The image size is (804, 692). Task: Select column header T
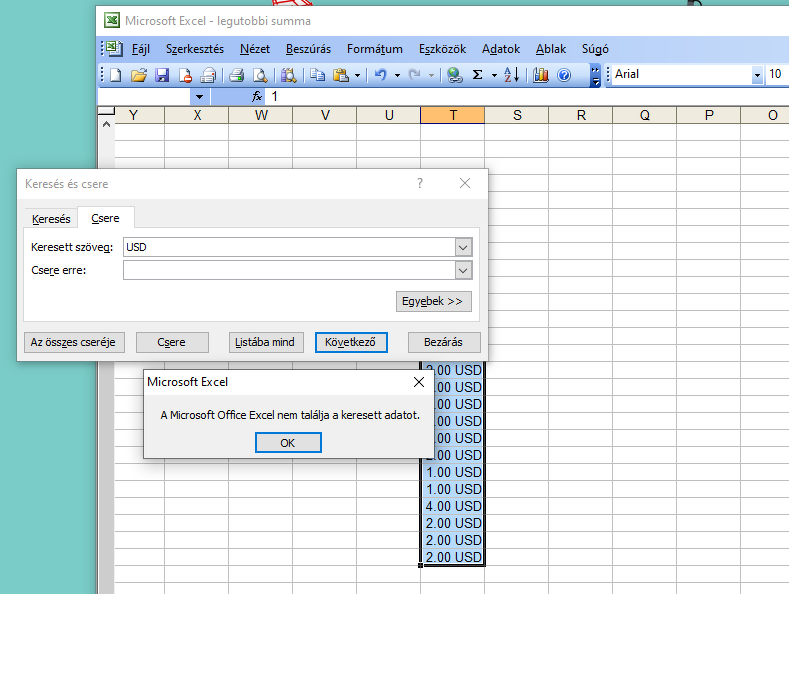(453, 115)
